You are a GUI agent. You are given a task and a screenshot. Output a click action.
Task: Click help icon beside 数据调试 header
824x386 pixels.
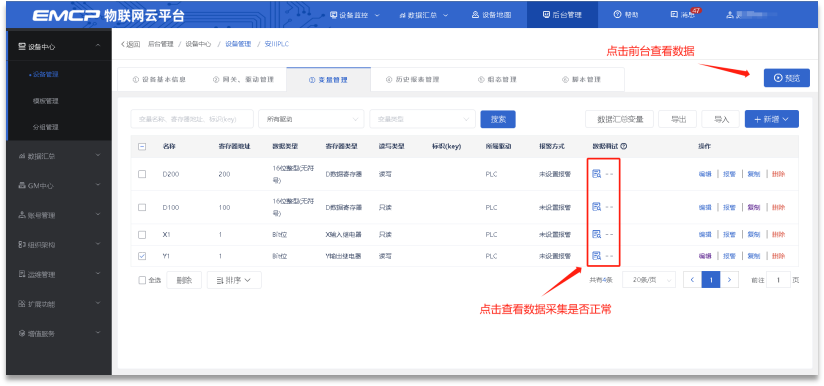pos(624,147)
